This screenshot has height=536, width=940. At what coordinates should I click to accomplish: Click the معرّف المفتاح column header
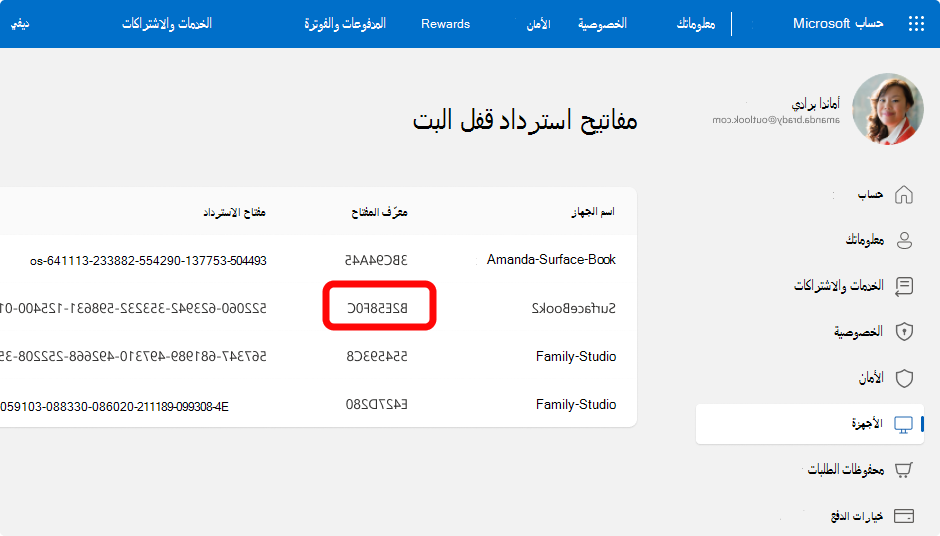point(379,212)
